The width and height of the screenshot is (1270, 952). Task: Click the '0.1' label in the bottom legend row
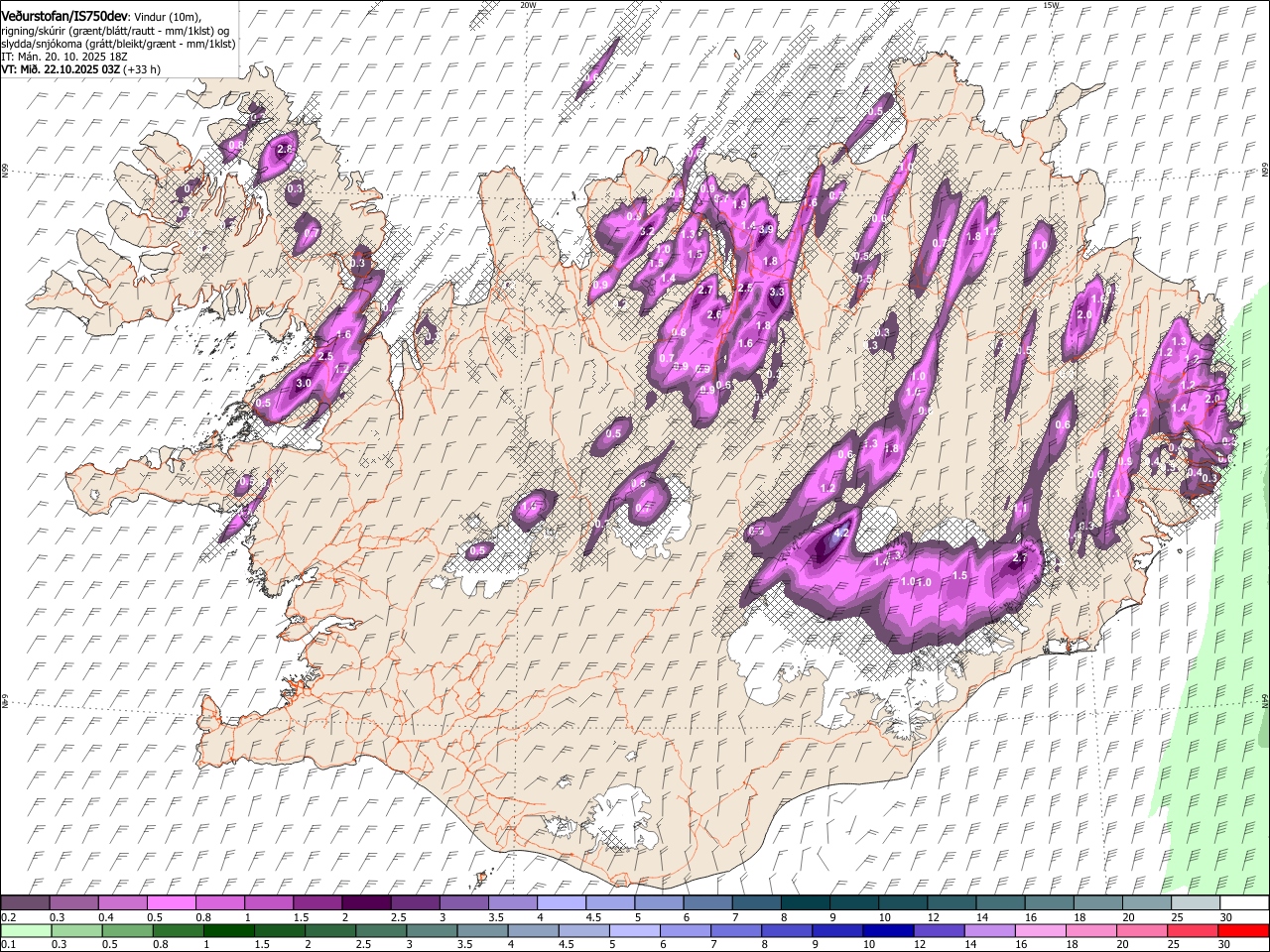point(8,944)
